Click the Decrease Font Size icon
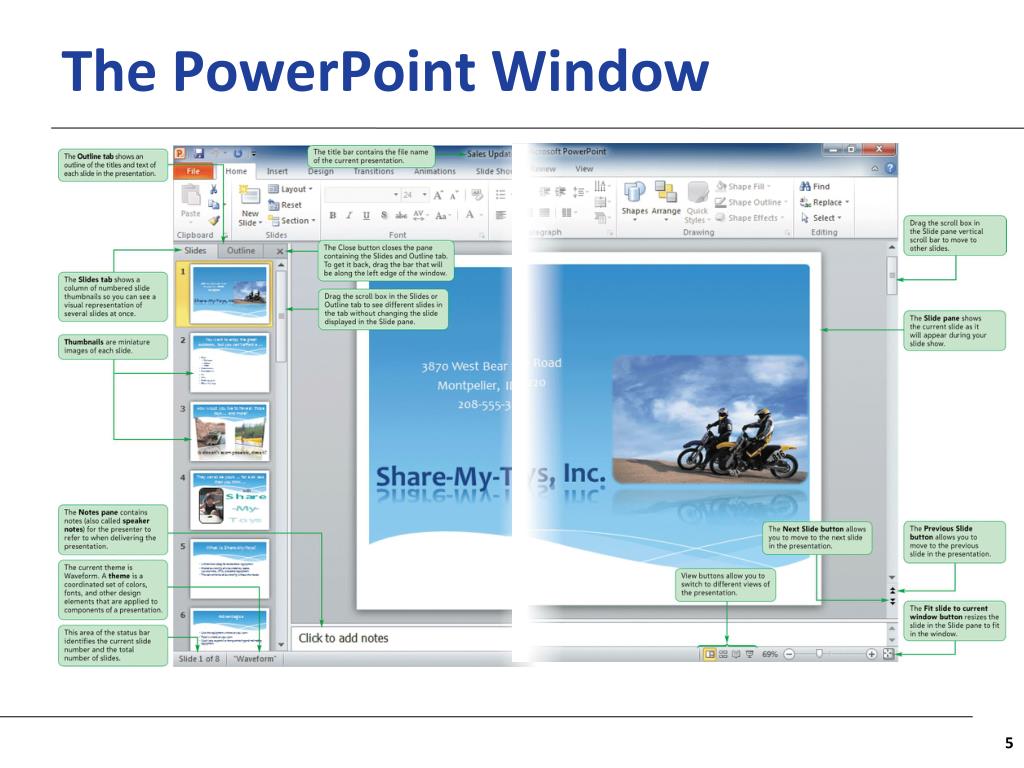 pyautogui.click(x=454, y=195)
